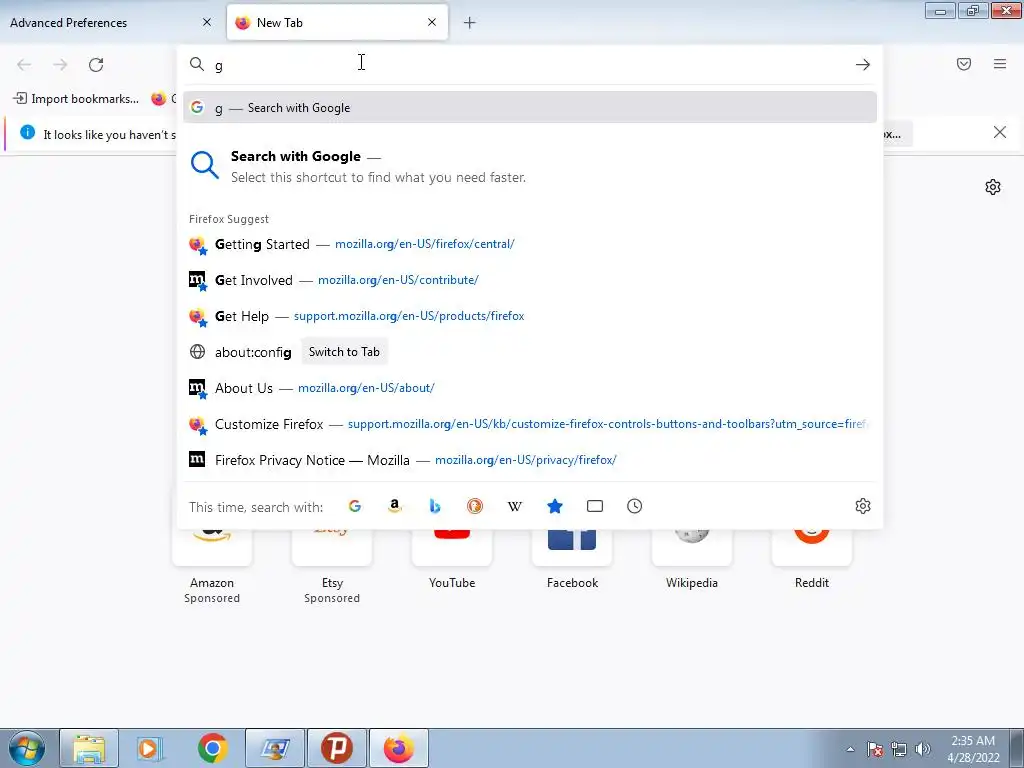Select 'g — Search with Google' suggestion
This screenshot has width=1024, height=768.
530,108
